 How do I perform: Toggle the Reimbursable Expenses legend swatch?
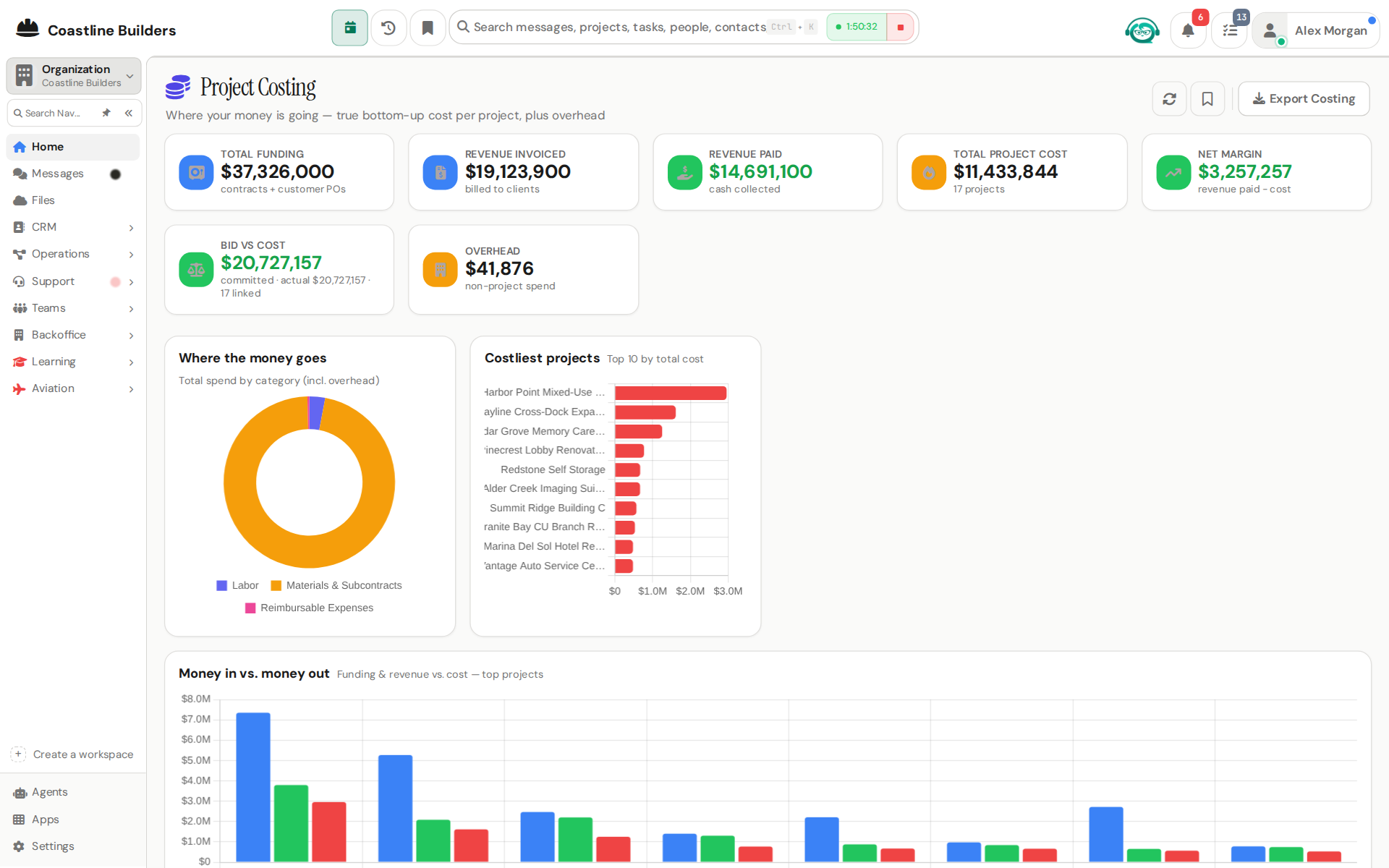click(250, 608)
